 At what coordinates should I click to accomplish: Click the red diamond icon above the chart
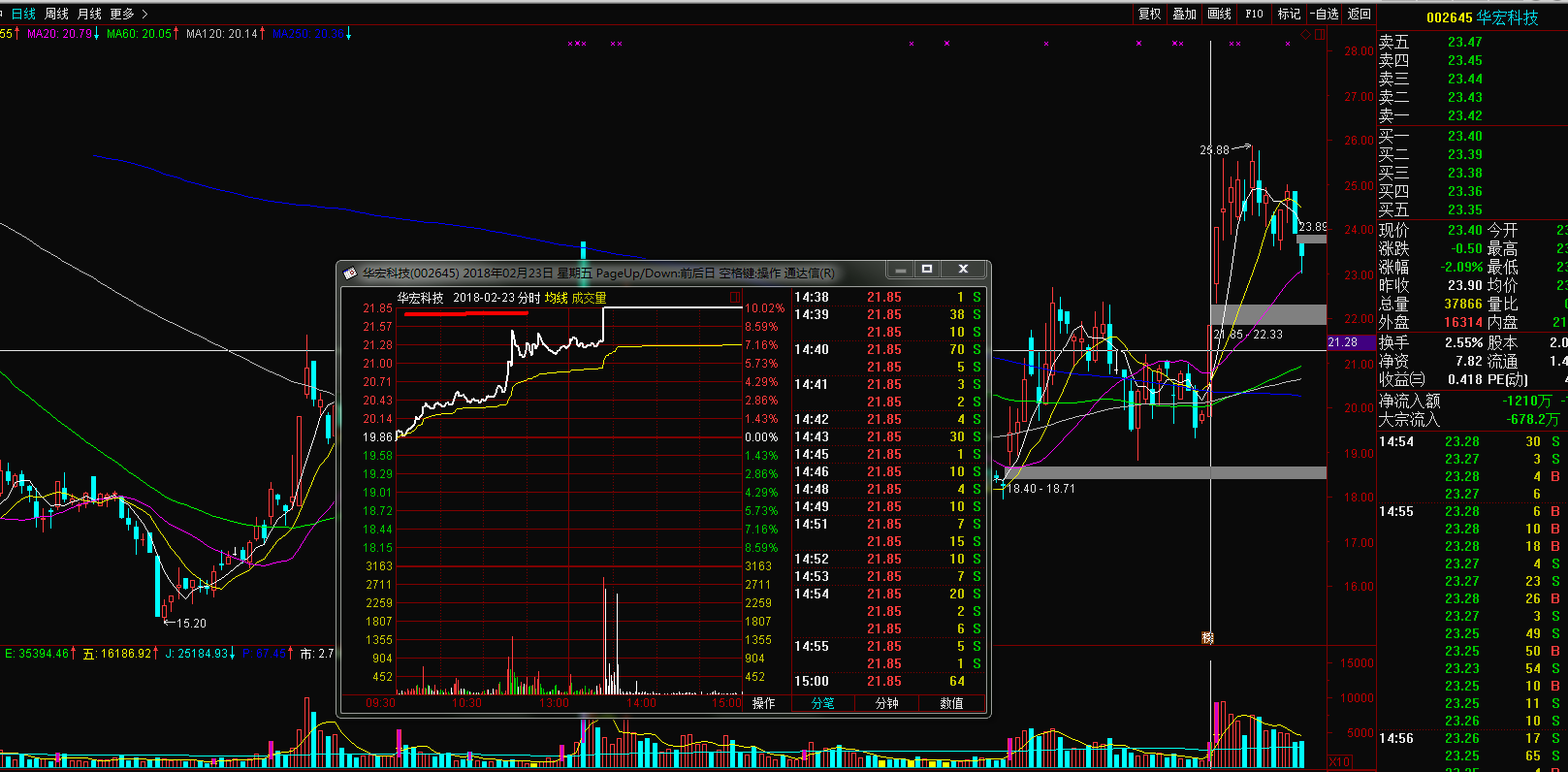(x=1305, y=34)
